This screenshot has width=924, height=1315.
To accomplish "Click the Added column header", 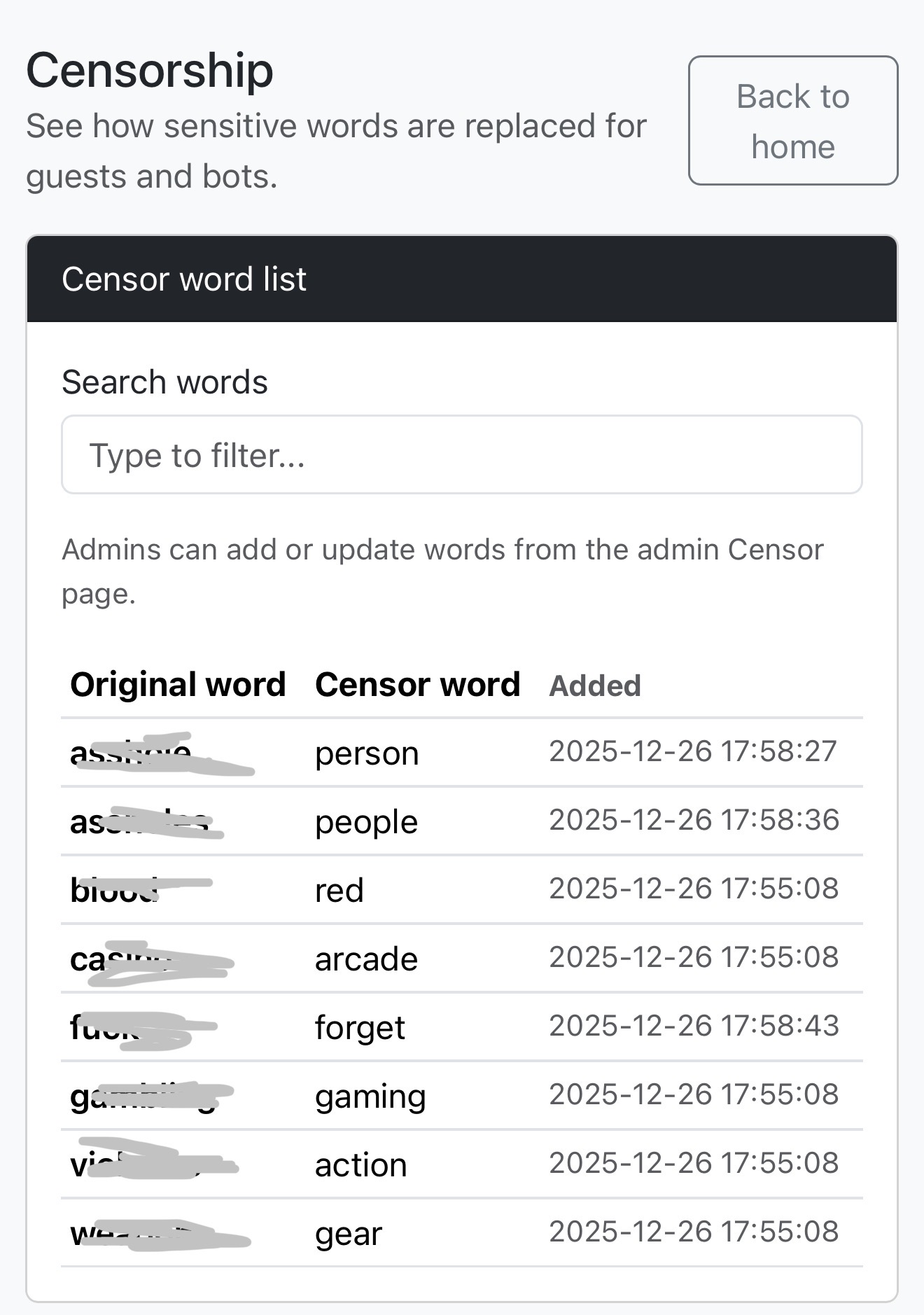I will (x=595, y=686).
